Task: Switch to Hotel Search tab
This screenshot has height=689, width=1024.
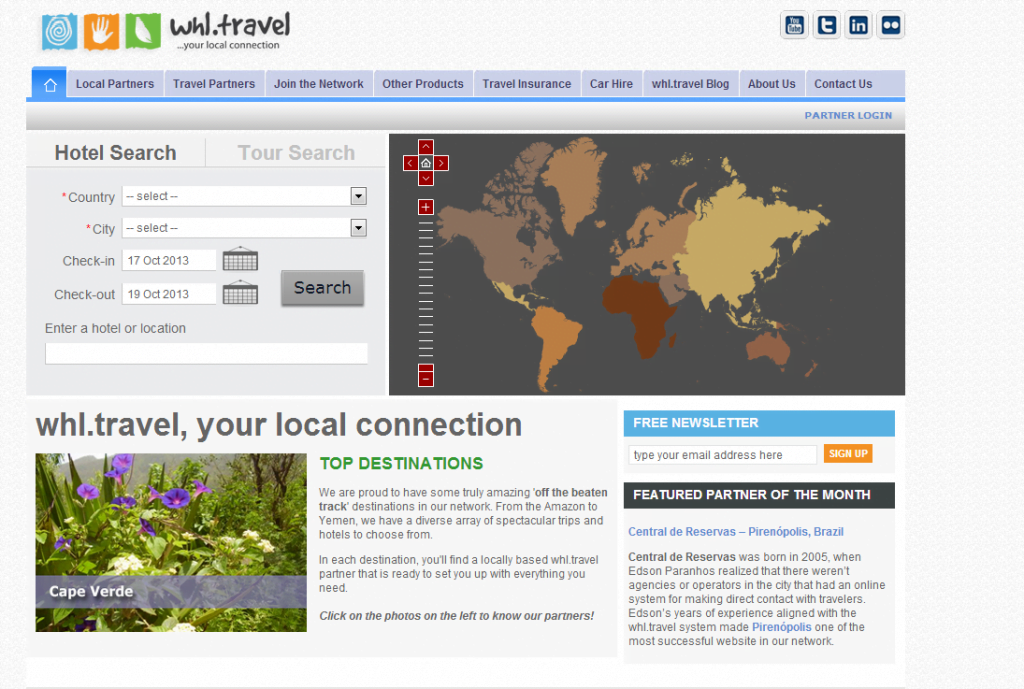Action: pyautogui.click(x=116, y=153)
